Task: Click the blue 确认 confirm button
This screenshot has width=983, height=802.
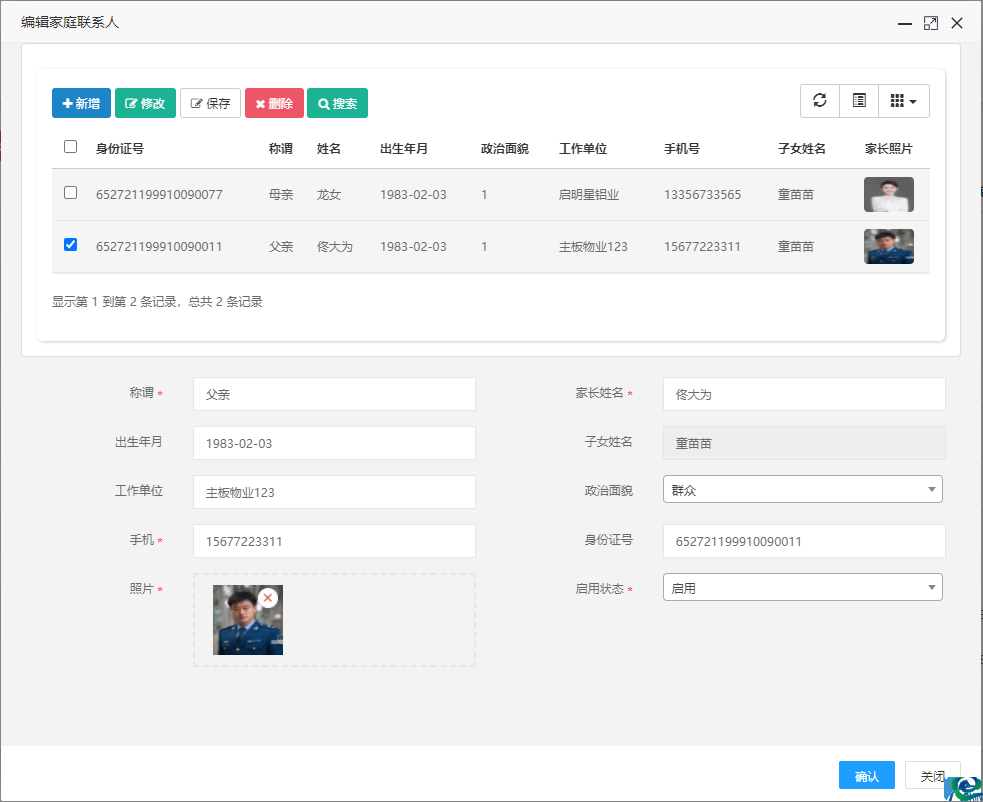Action: coord(866,776)
